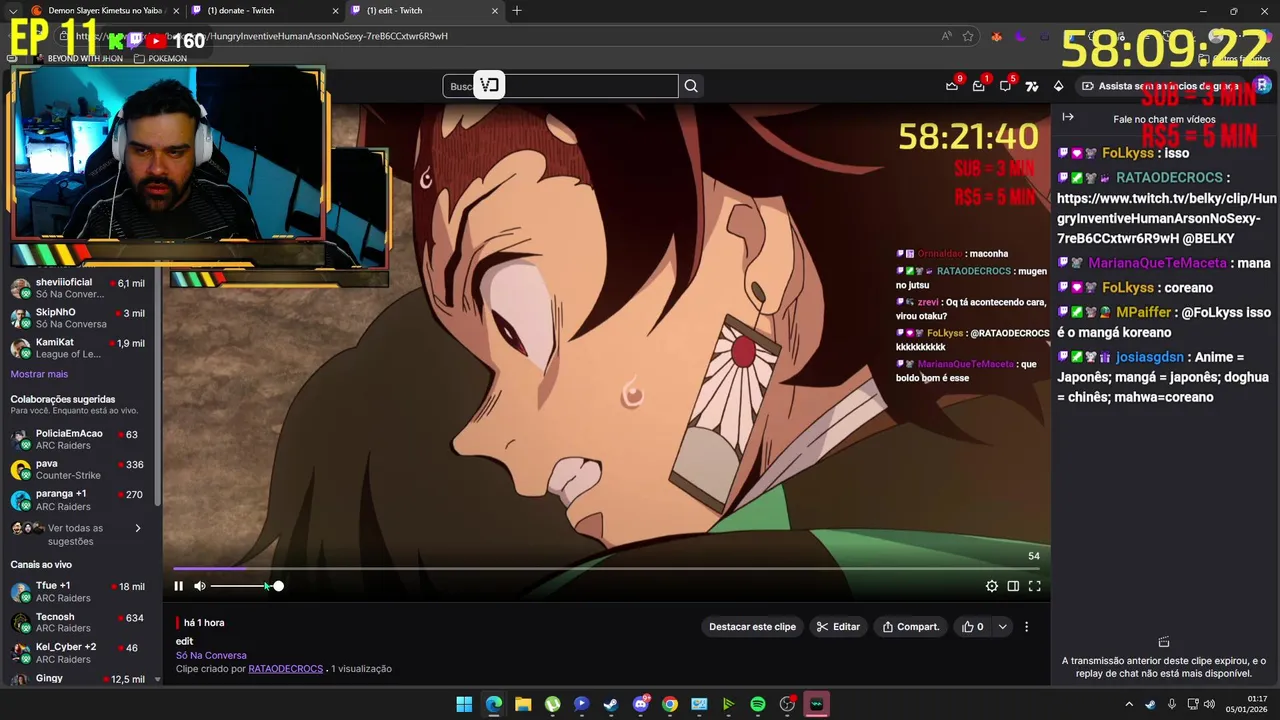Close the edit - Twitch tab
The width and height of the screenshot is (1280, 720).
pos(494,11)
